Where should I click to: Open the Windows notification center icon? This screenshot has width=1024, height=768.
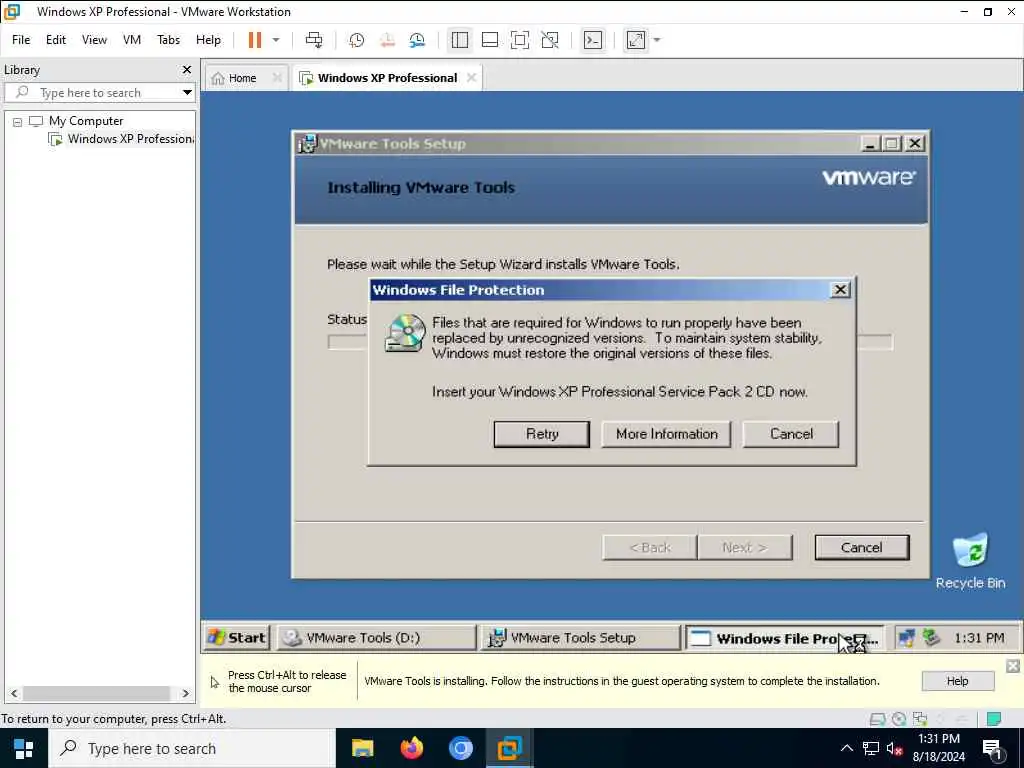[993, 749]
